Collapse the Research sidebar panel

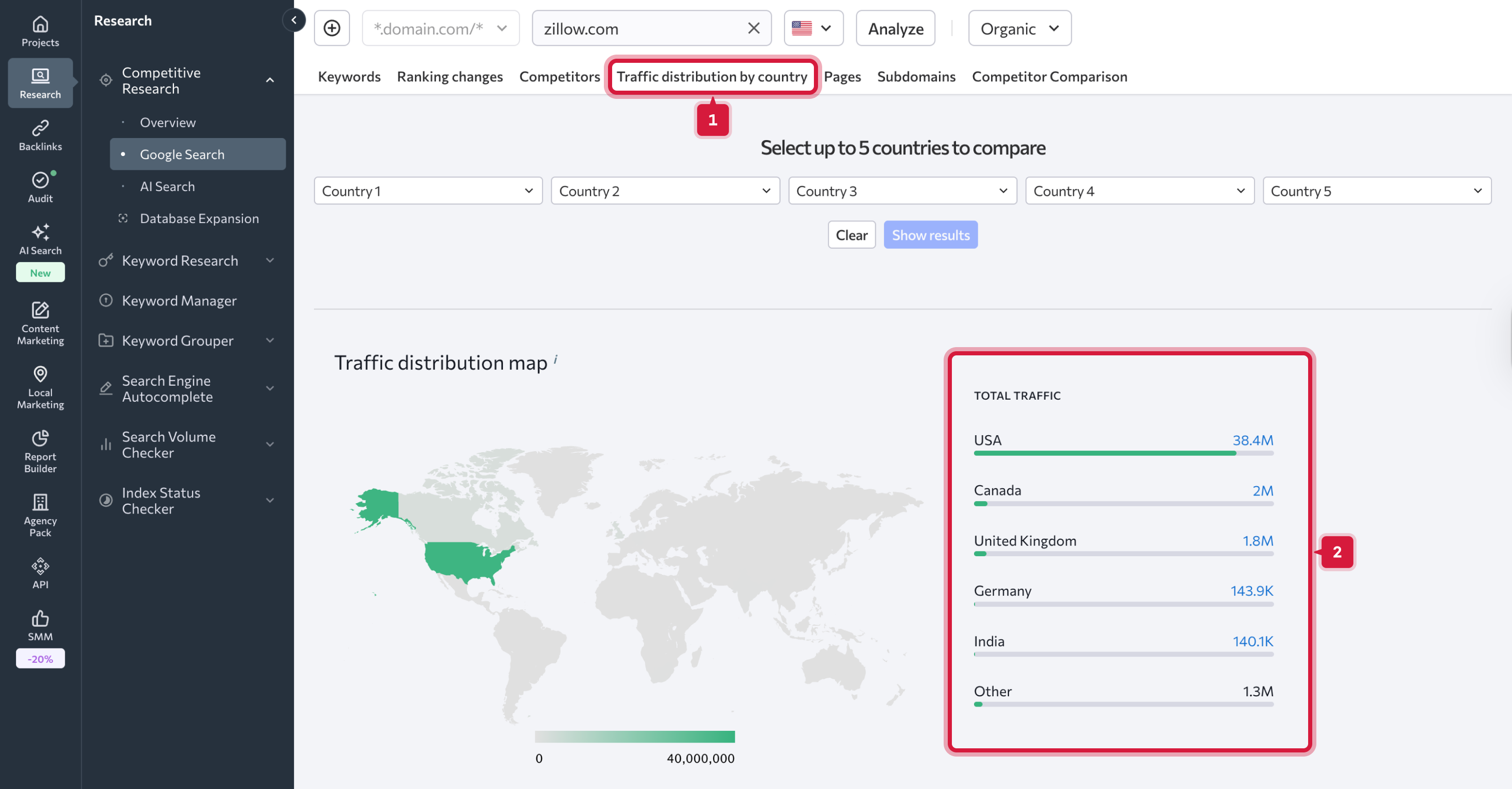pos(293,21)
